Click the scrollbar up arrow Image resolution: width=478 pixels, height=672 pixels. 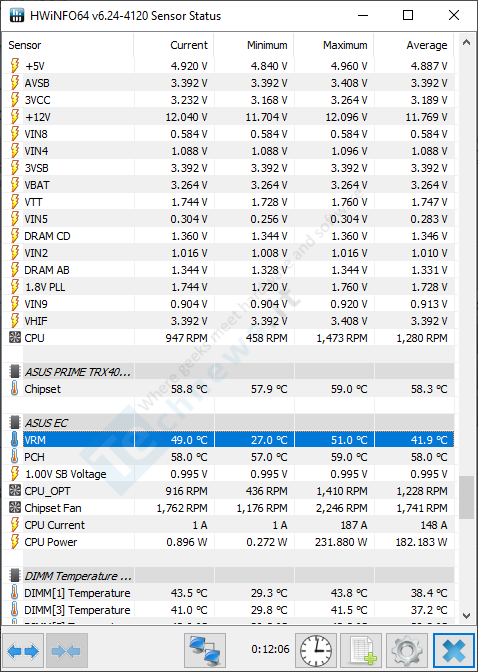pyautogui.click(x=466, y=42)
